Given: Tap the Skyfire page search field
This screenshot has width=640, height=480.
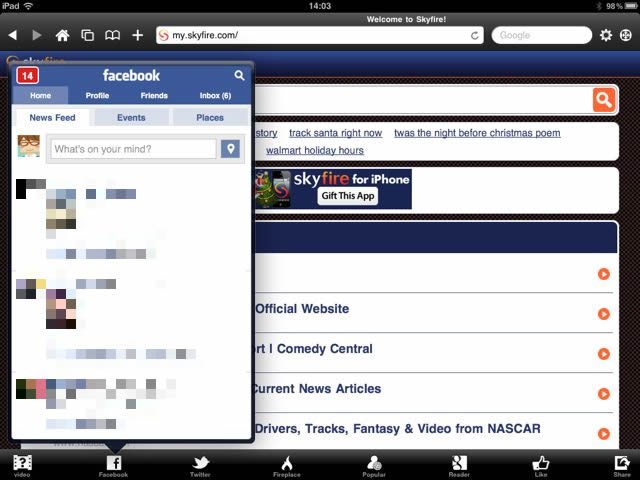Looking at the screenshot, I should pos(422,100).
